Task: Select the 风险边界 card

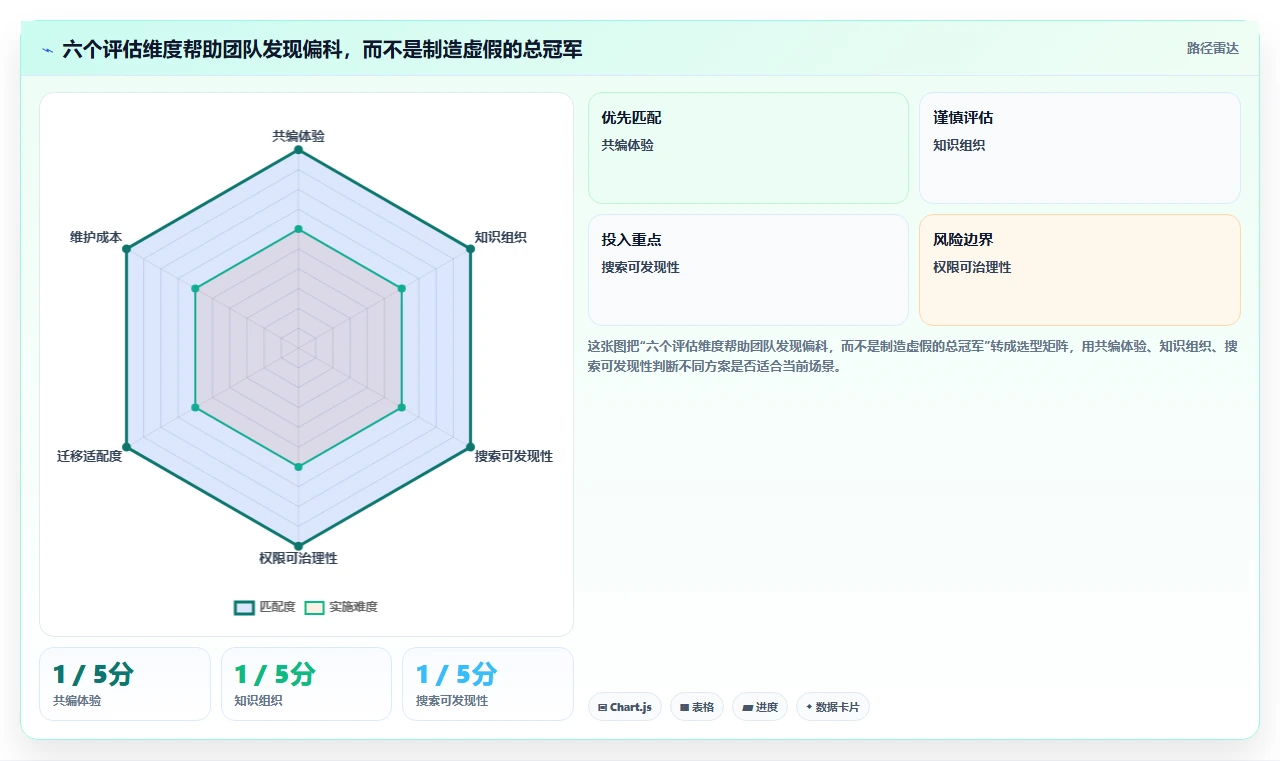Action: pyautogui.click(x=1080, y=270)
